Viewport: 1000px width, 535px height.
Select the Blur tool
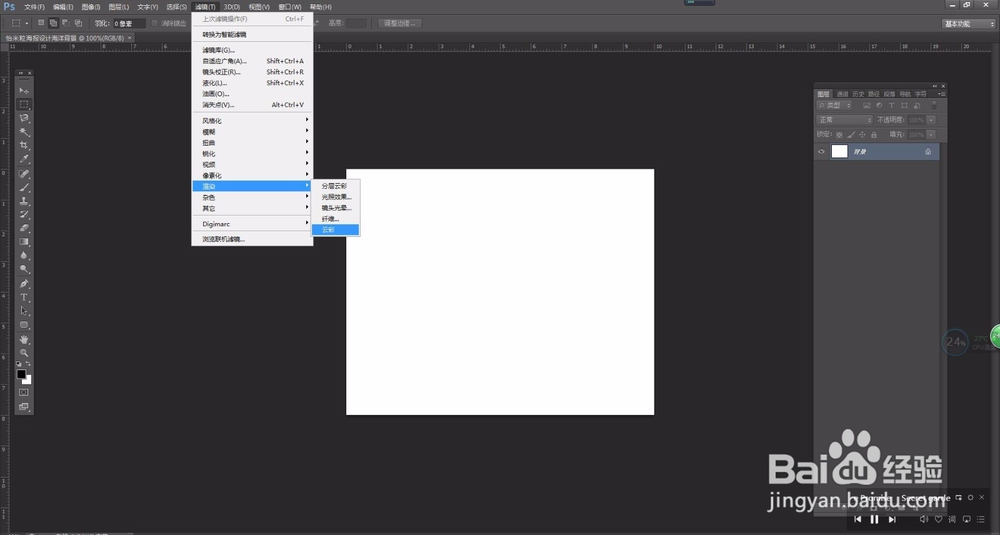[24, 256]
